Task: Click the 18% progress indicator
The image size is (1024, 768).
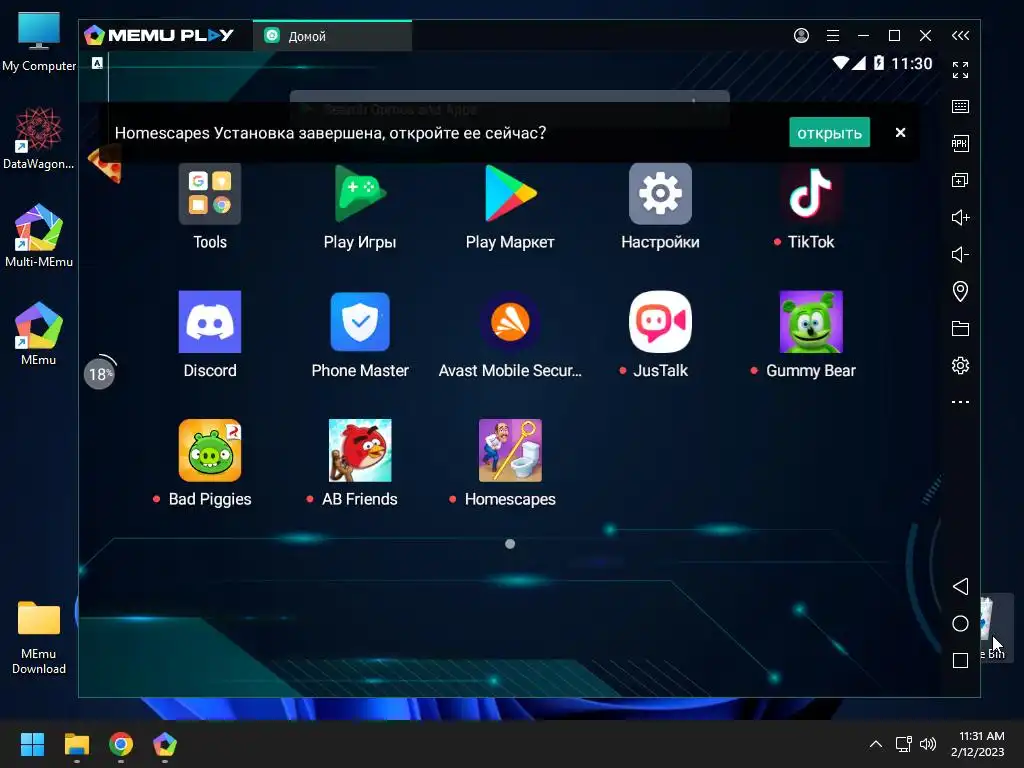Action: pos(100,374)
